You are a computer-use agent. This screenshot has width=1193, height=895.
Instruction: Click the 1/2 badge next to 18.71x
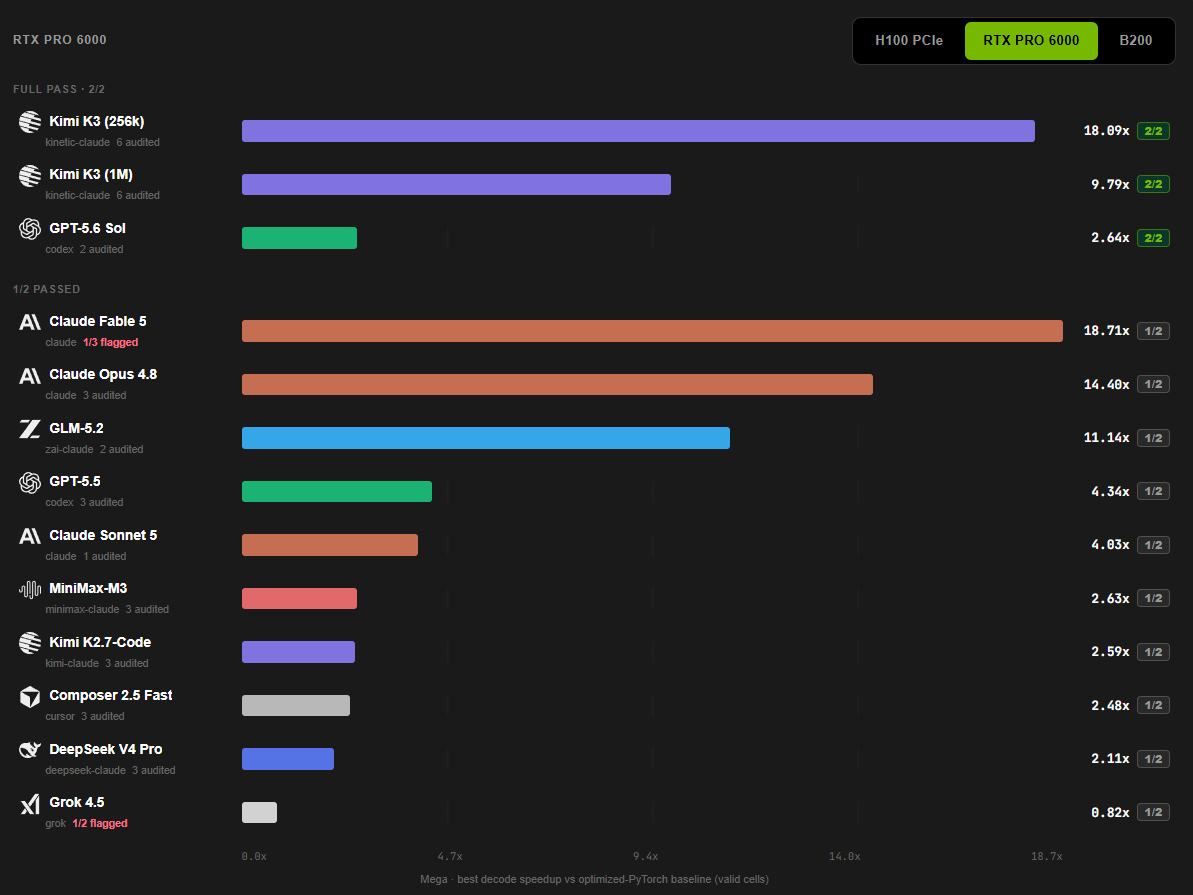click(1153, 331)
